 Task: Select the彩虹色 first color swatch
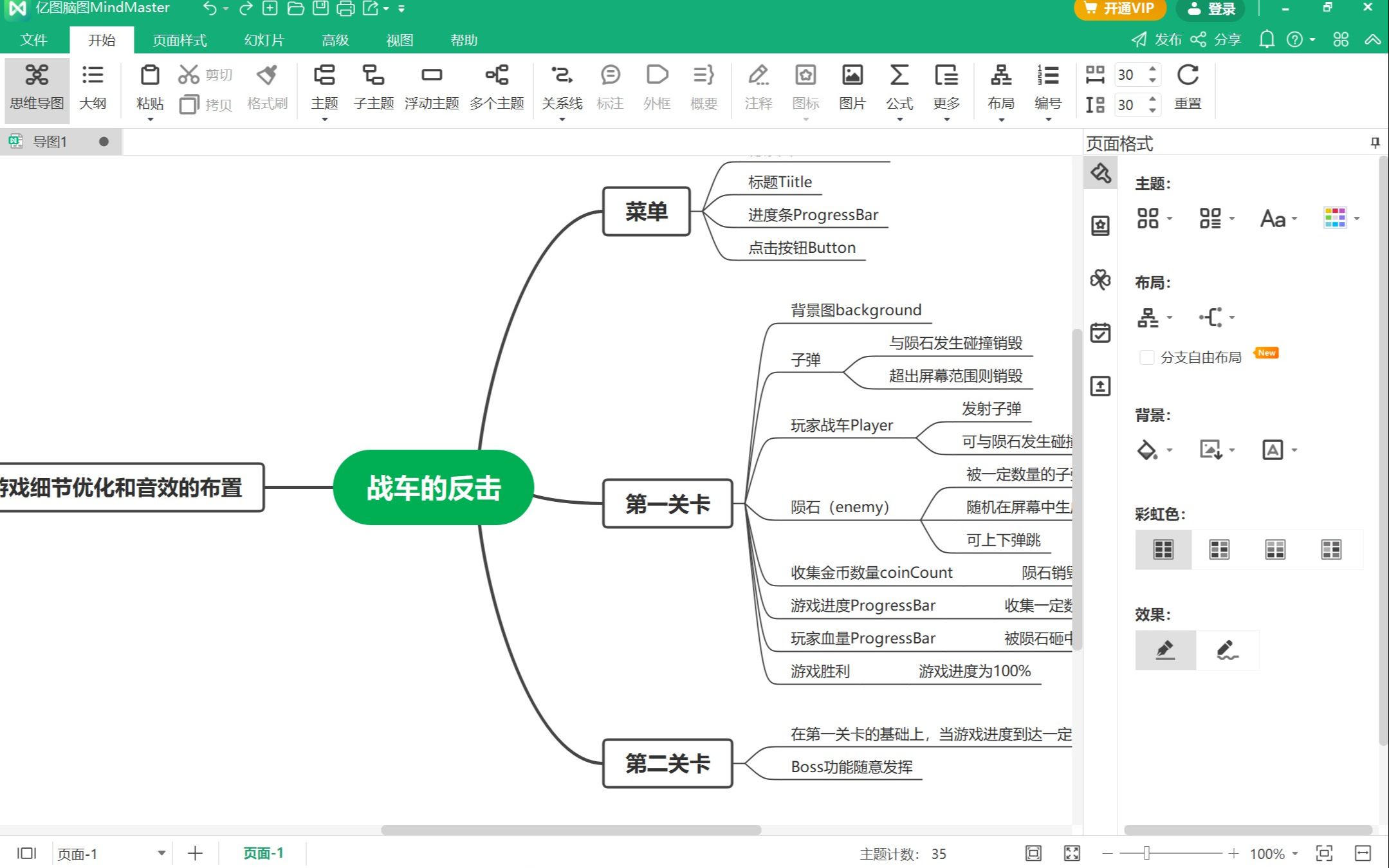[1163, 549]
